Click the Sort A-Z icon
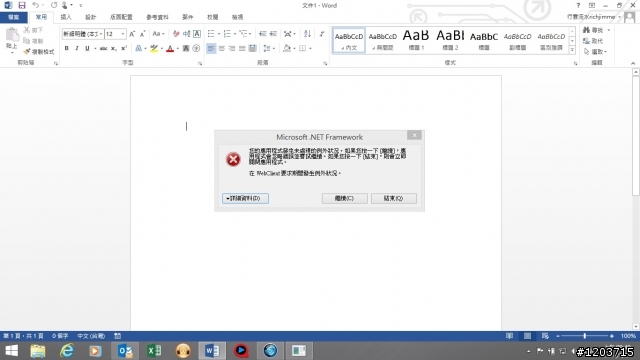This screenshot has height=360, width=640. coord(307,34)
